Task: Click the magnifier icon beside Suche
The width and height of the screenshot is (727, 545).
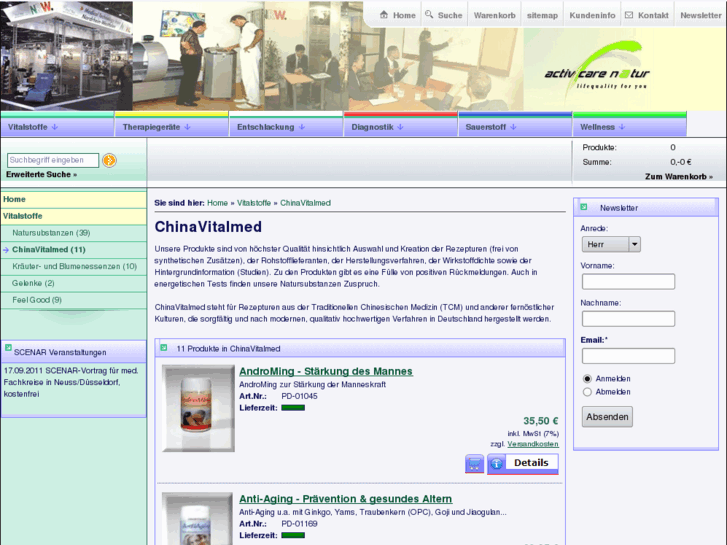Action: click(x=429, y=14)
